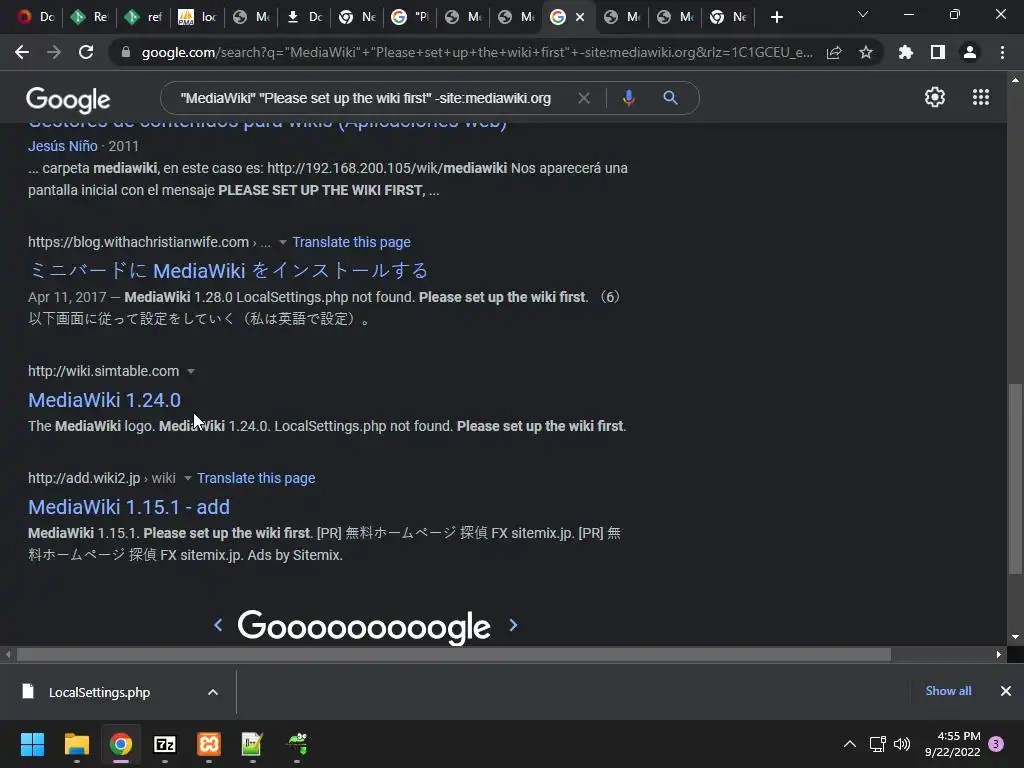Open notification center badge
Viewport: 1024px width, 768px height.
click(x=996, y=744)
